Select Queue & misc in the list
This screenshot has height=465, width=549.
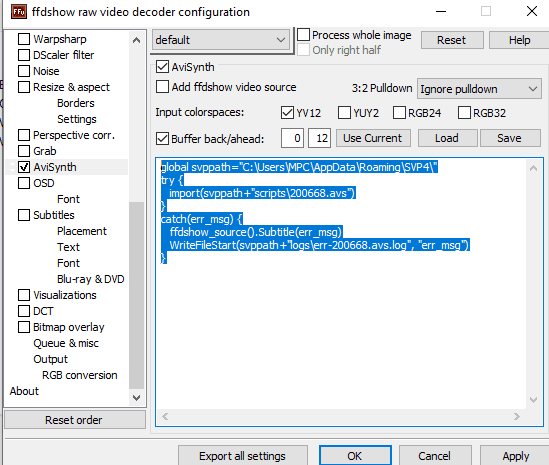pos(66,343)
